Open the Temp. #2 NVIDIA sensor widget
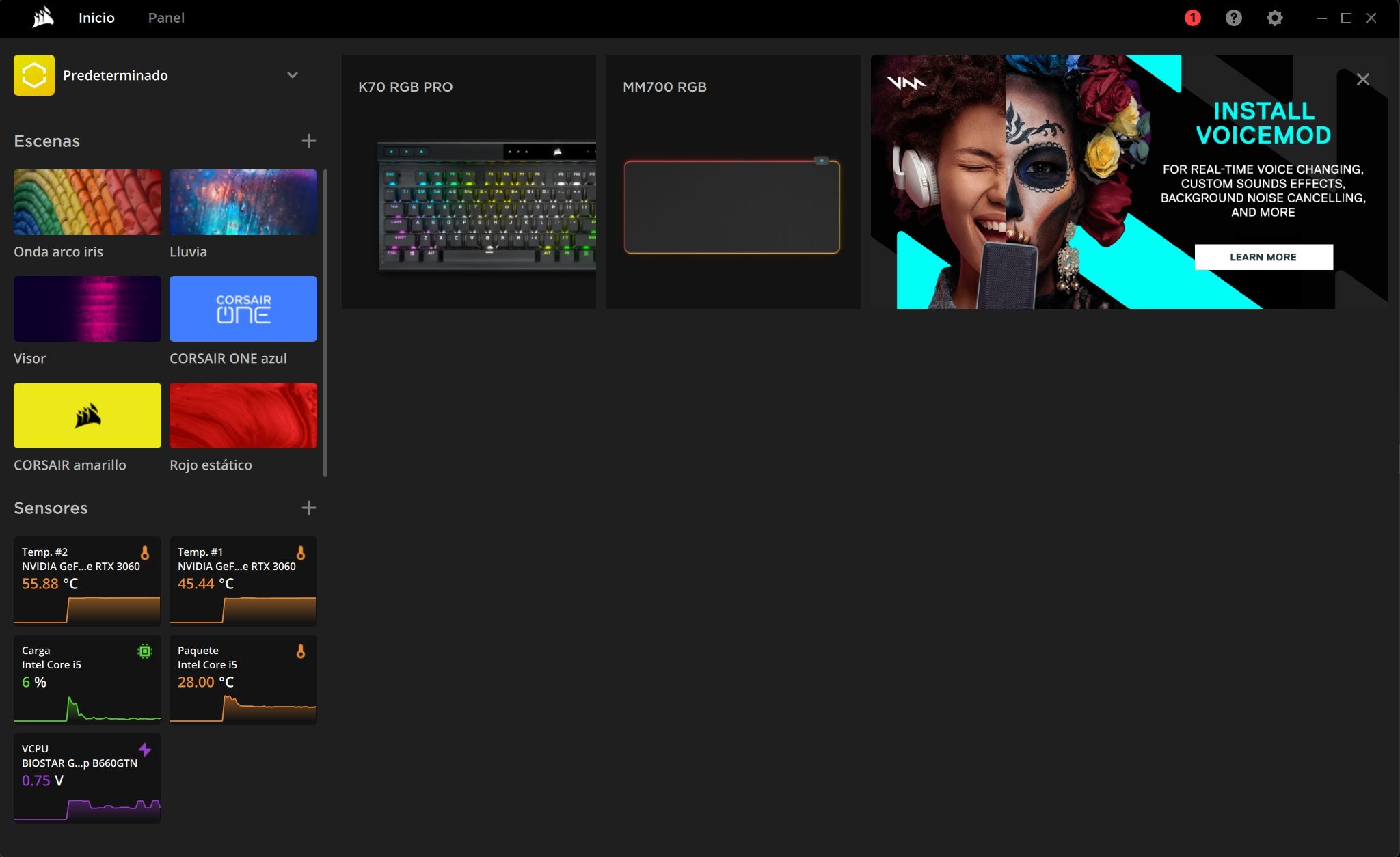The width and height of the screenshot is (1400, 857). (87, 582)
